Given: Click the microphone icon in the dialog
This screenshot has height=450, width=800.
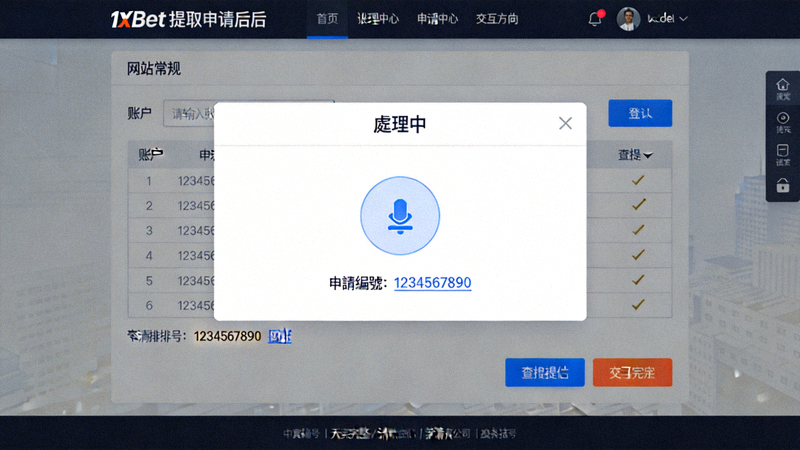Looking at the screenshot, I should [x=400, y=216].
